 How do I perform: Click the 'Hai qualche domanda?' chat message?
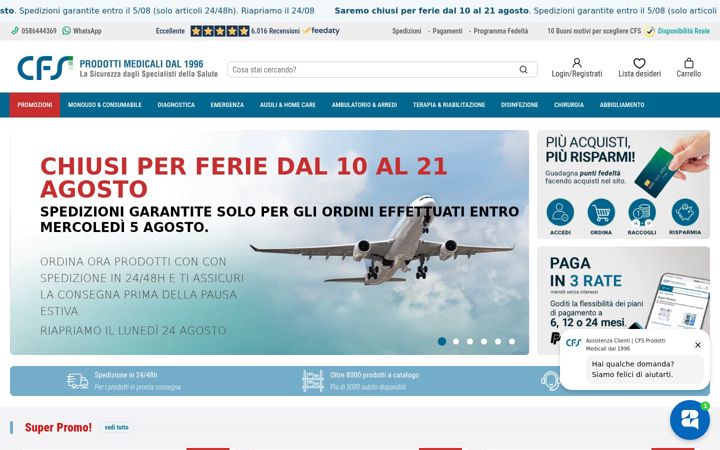coord(645,369)
